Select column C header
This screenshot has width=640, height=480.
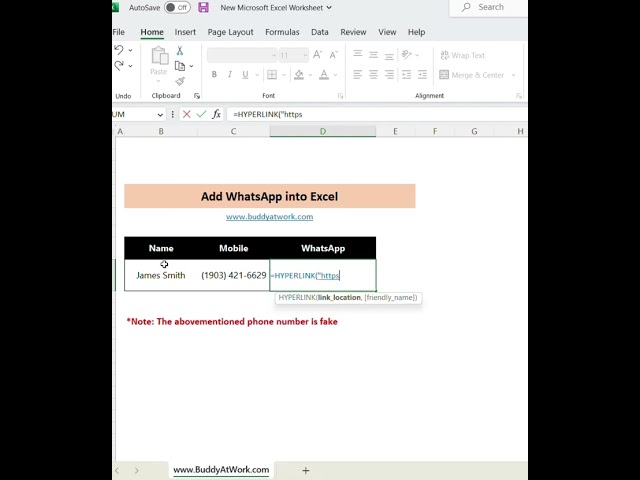click(233, 131)
